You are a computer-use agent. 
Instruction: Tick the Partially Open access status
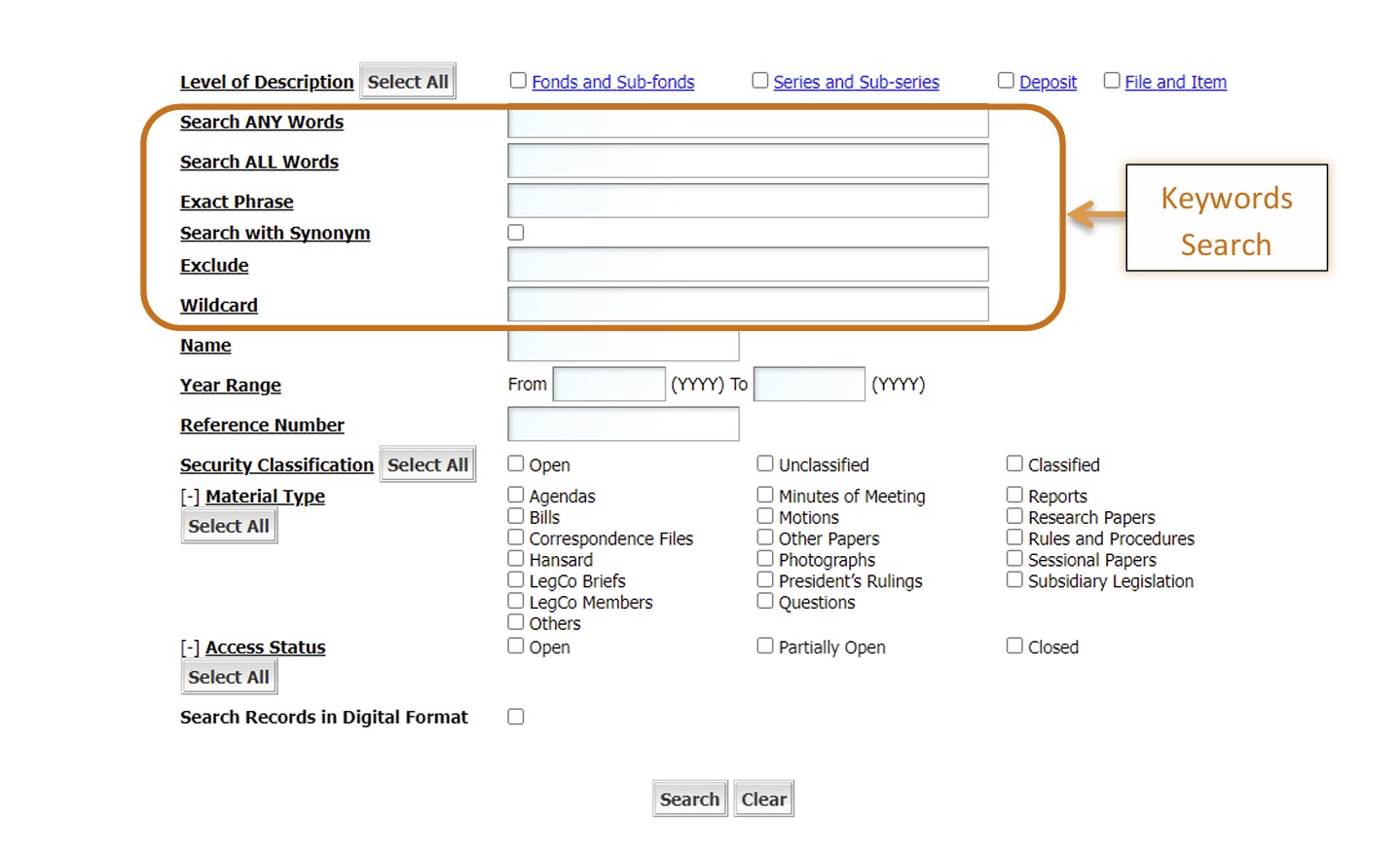coord(765,646)
